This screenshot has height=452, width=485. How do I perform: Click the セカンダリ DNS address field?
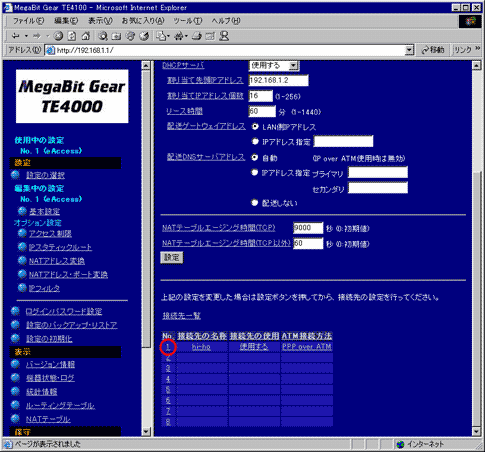click(378, 188)
